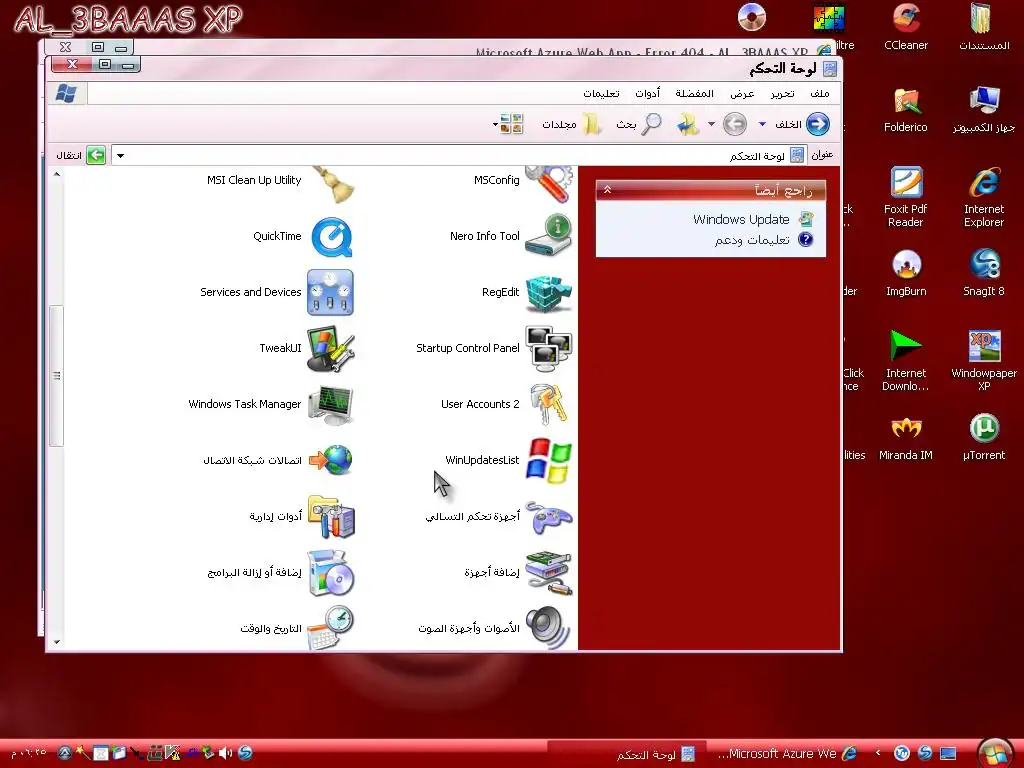This screenshot has height=768, width=1024.
Task: Launch the Nero Info Tool icon
Action: (x=549, y=236)
